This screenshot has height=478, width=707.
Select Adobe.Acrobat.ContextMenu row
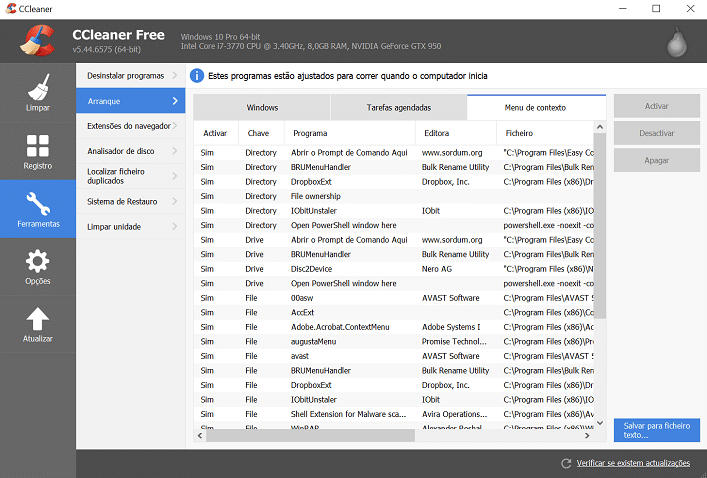pyautogui.click(x=394, y=327)
